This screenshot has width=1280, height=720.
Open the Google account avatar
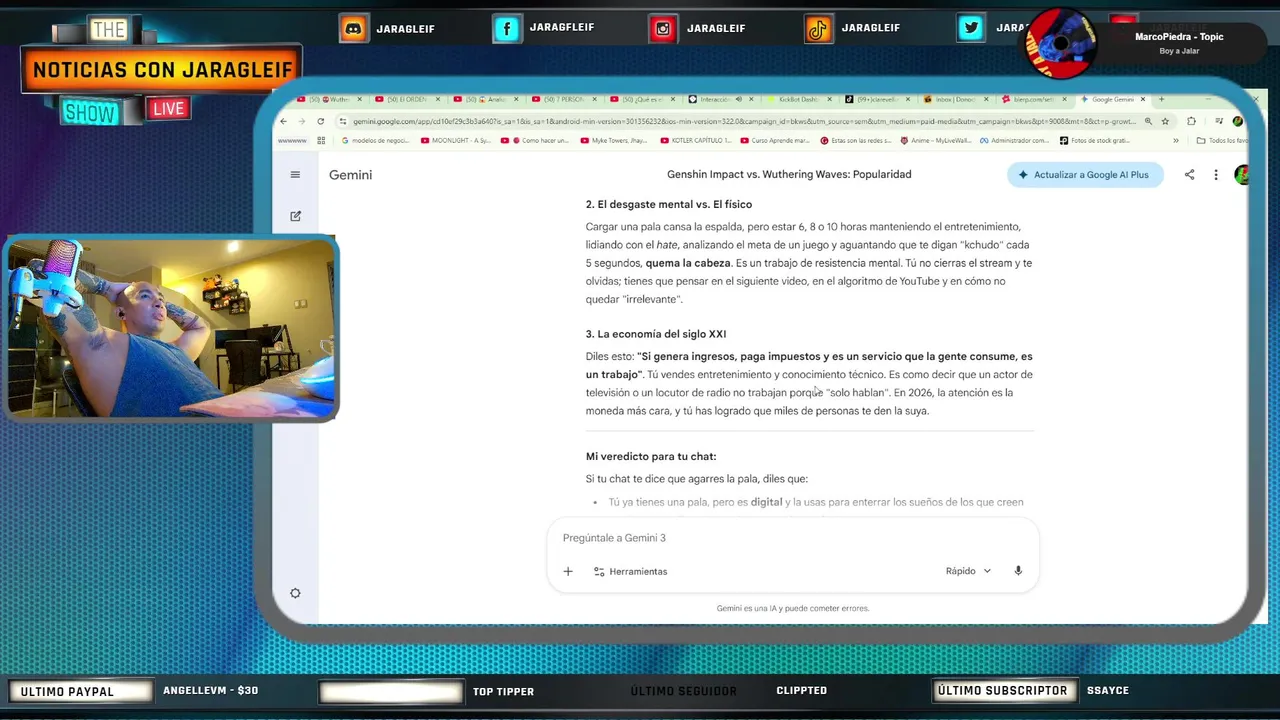point(1242,175)
